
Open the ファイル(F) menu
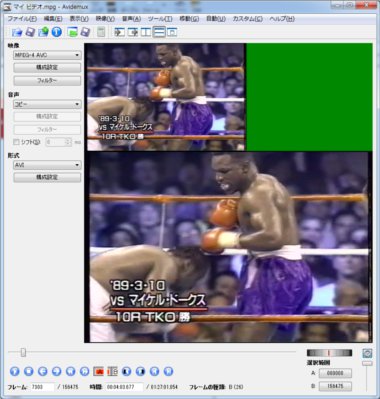coord(22,19)
